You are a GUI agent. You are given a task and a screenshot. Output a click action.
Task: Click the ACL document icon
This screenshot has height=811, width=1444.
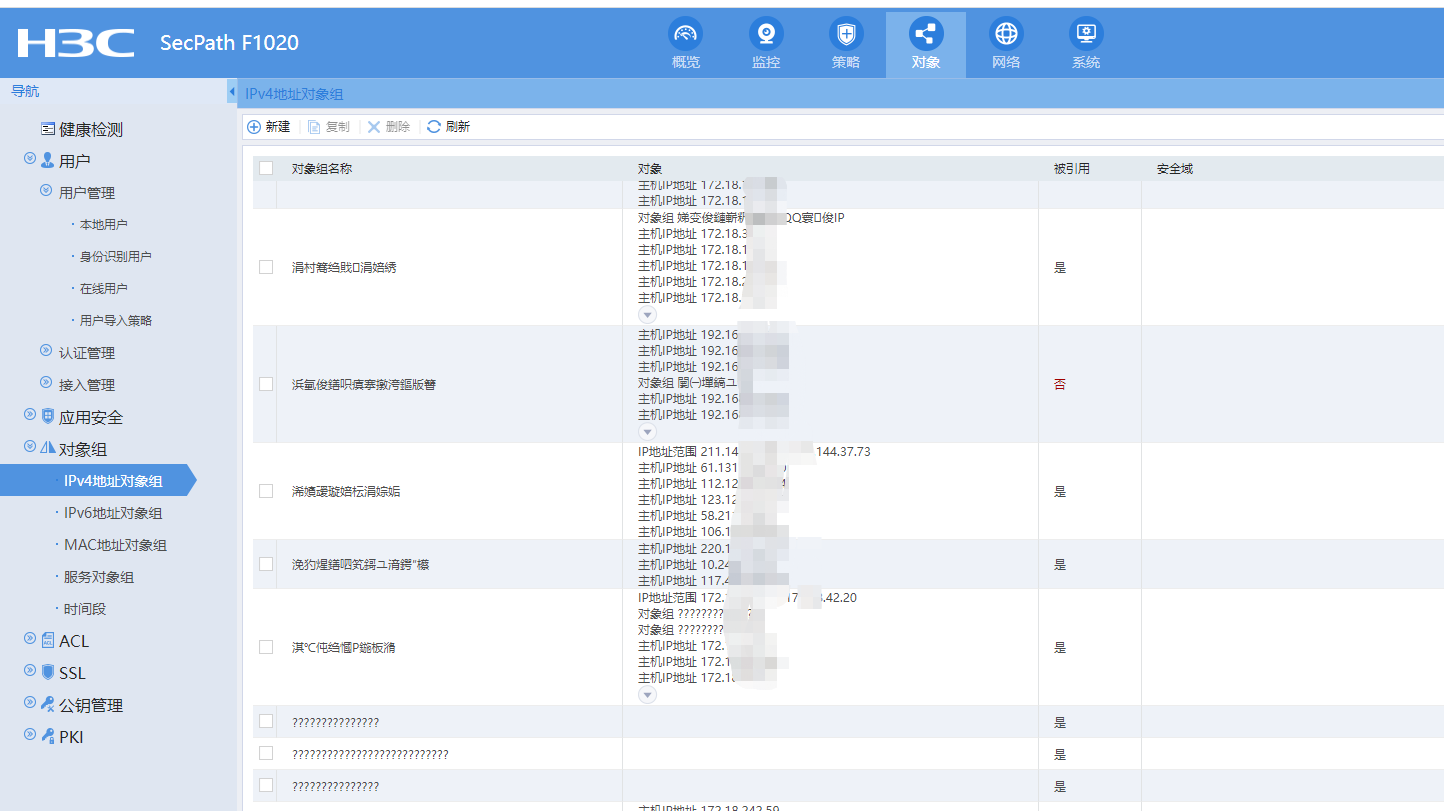pyautogui.click(x=48, y=640)
